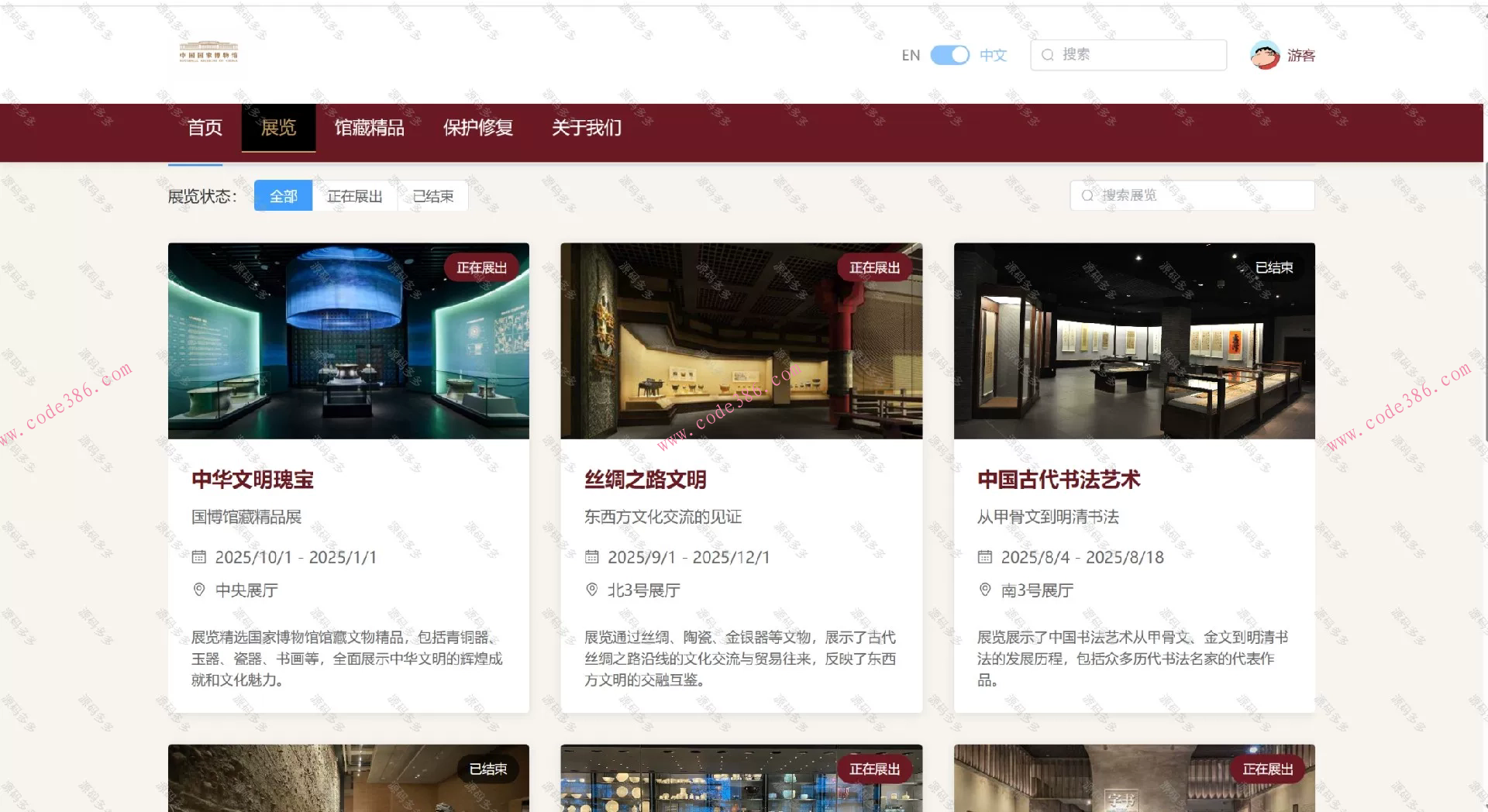Viewport: 1488px width, 812px height.
Task: Click the location pin icon next to 南3号展厅
Action: pos(985,590)
